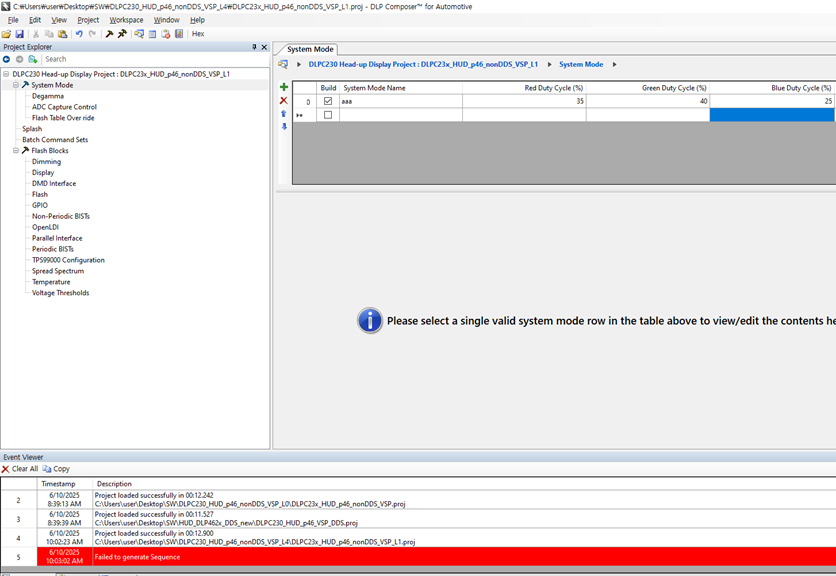Select Voltage Thresholds tree item
Image resolution: width=836 pixels, height=576 pixels.
(x=60, y=293)
